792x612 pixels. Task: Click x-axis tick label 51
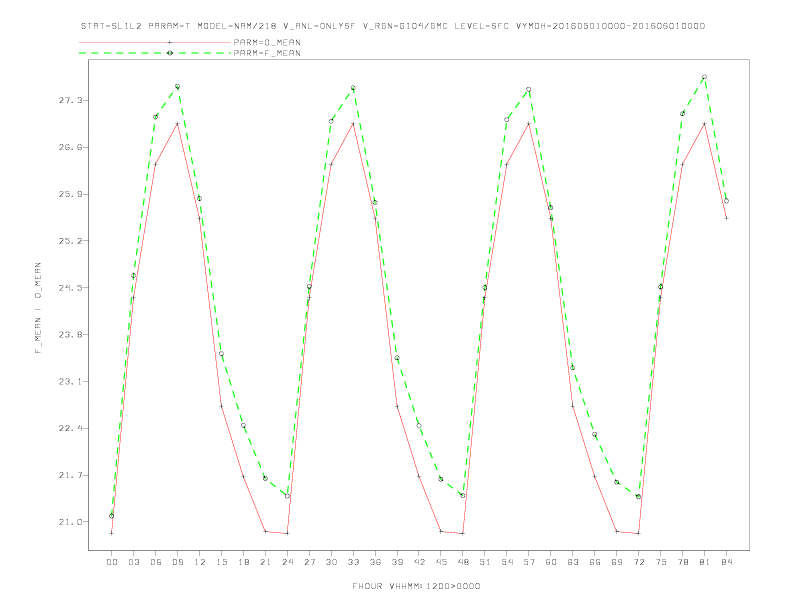(485, 562)
